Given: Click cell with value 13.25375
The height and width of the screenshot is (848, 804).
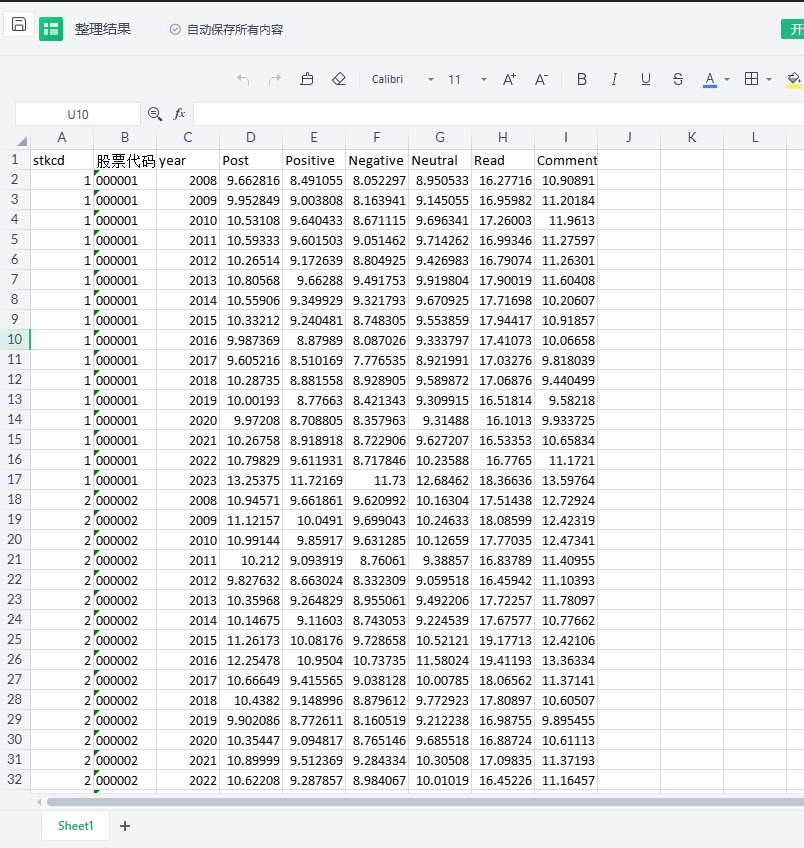Looking at the screenshot, I should pyautogui.click(x=251, y=480).
